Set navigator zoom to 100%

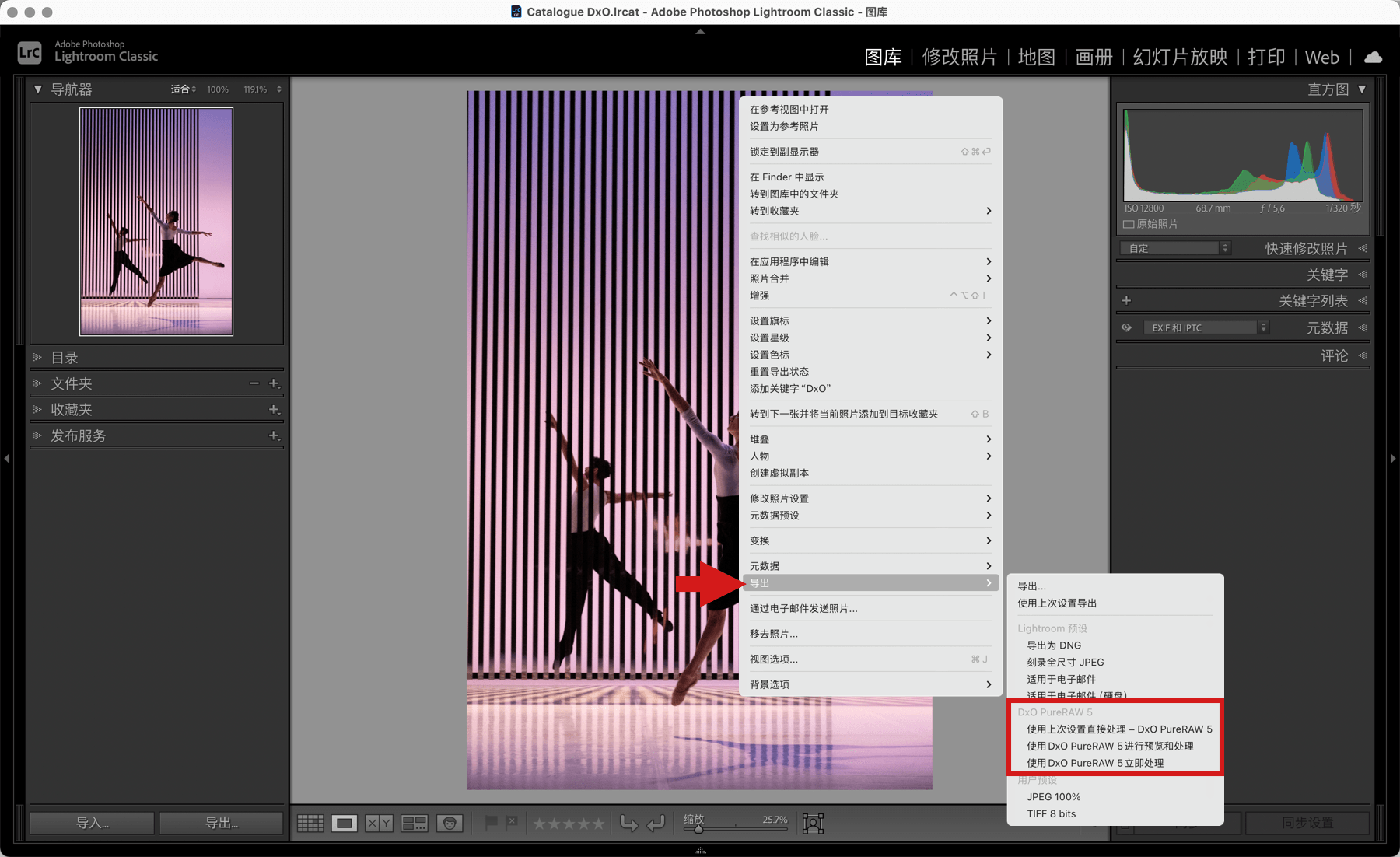(x=218, y=89)
